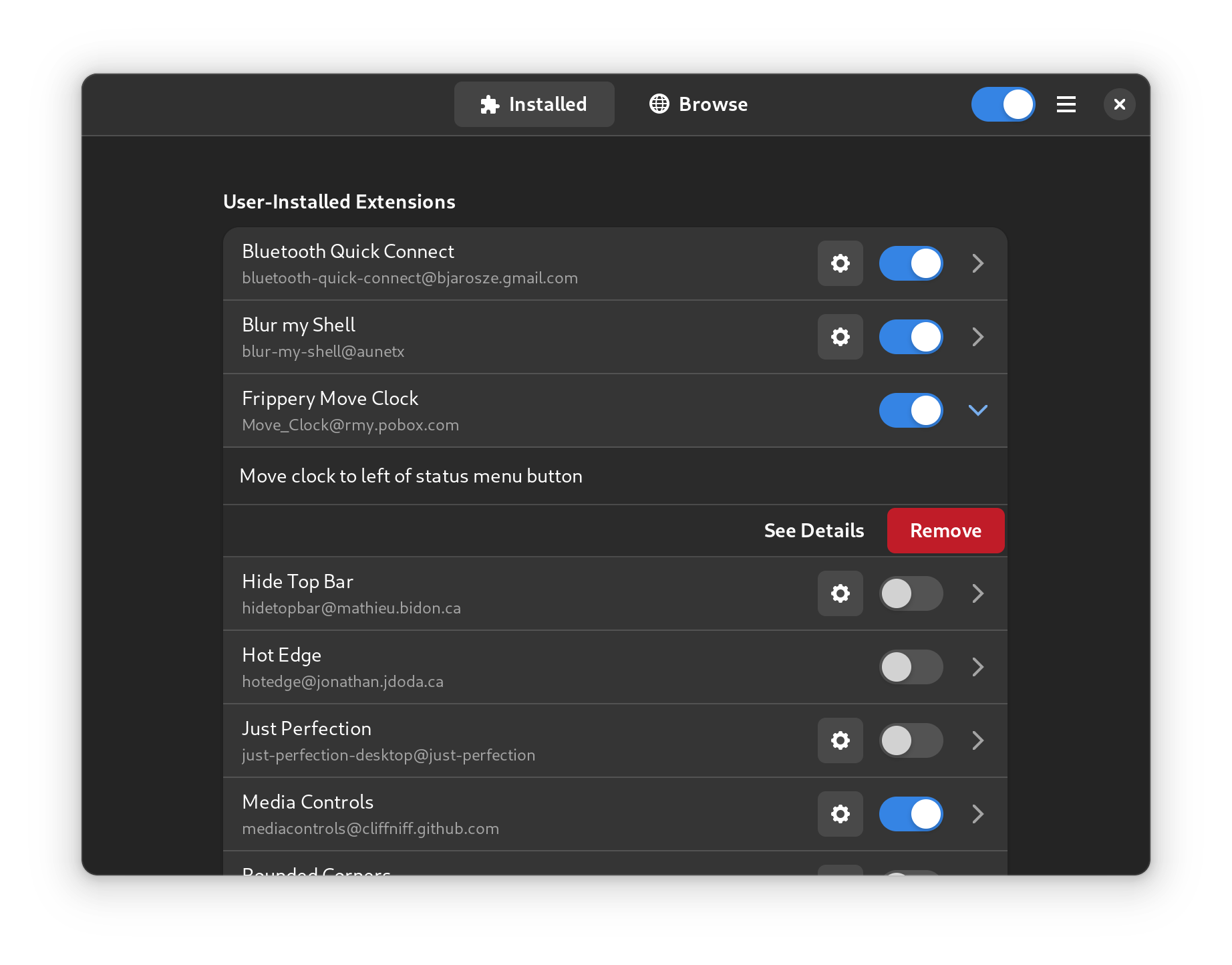The height and width of the screenshot is (965, 1232).
Task: Switch to the Browse tab
Action: [698, 104]
